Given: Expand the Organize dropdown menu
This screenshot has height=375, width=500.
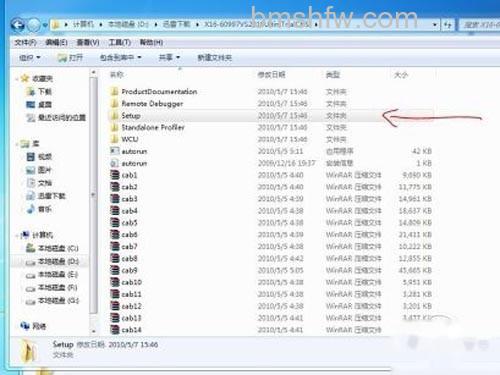Looking at the screenshot, I should (30, 58).
